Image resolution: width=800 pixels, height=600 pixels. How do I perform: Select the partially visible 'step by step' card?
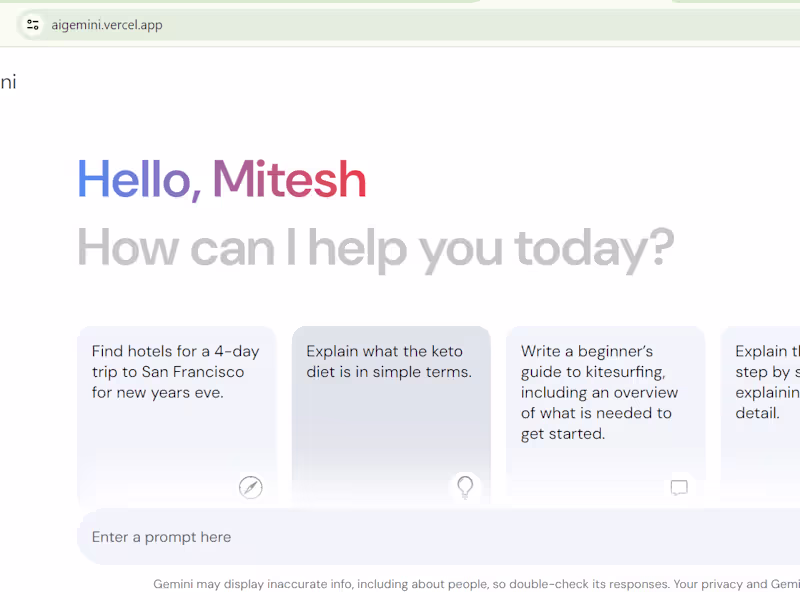pyautogui.click(x=760, y=417)
